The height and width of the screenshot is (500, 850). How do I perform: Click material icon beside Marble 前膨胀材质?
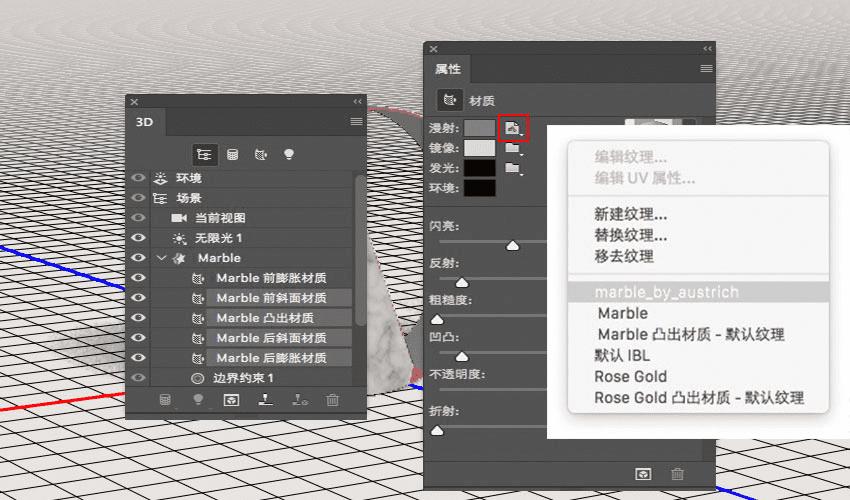[x=198, y=278]
